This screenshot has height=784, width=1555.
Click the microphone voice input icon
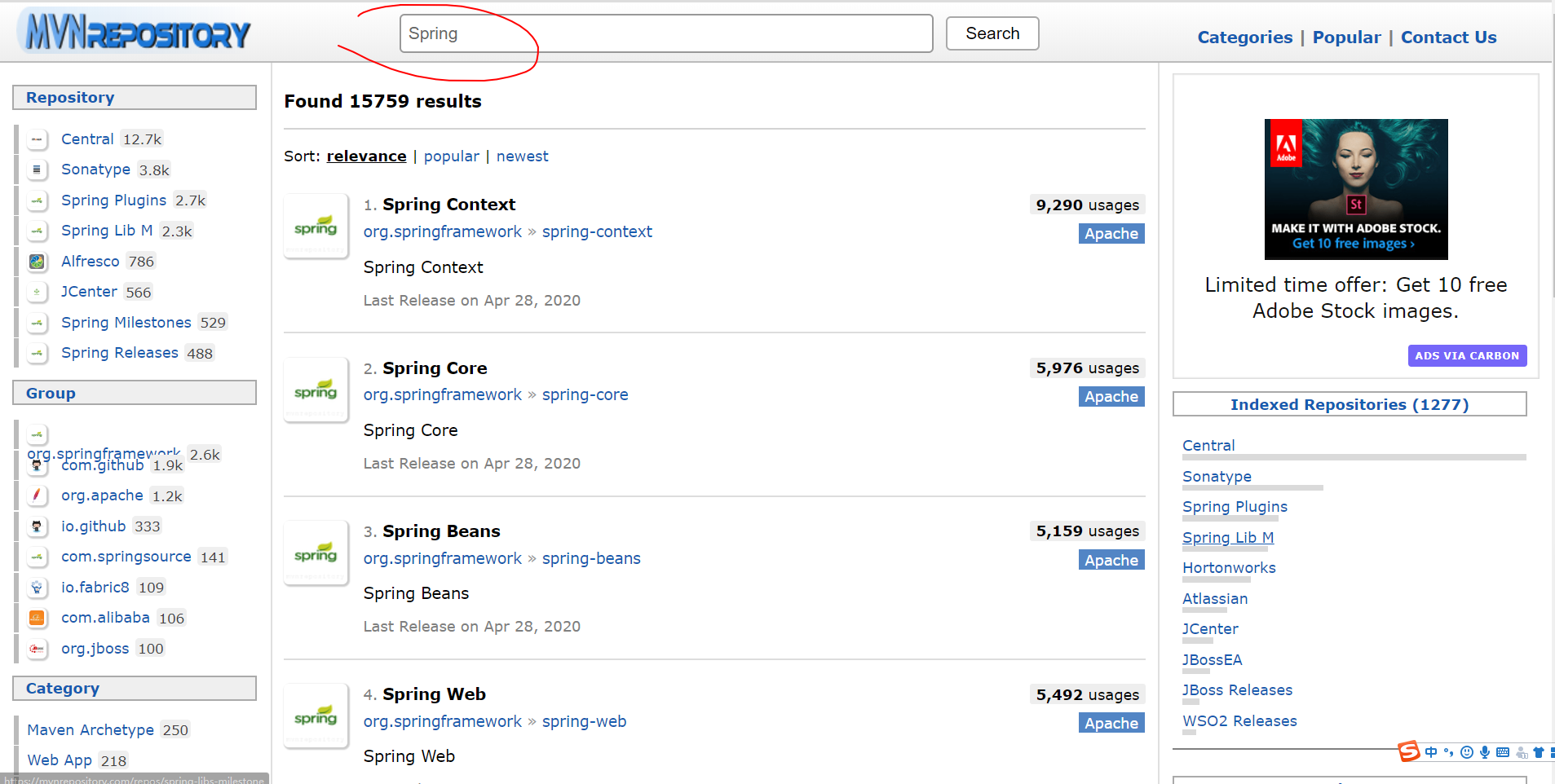pos(1485,752)
